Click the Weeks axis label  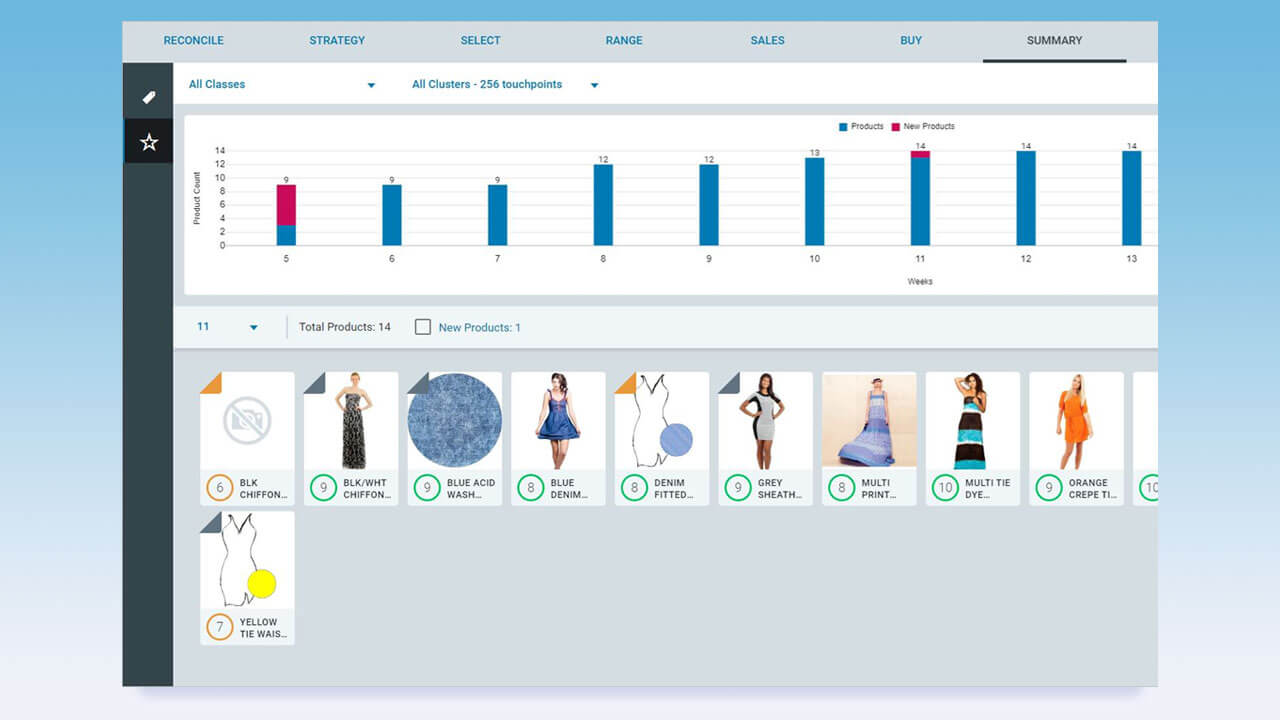(x=920, y=282)
